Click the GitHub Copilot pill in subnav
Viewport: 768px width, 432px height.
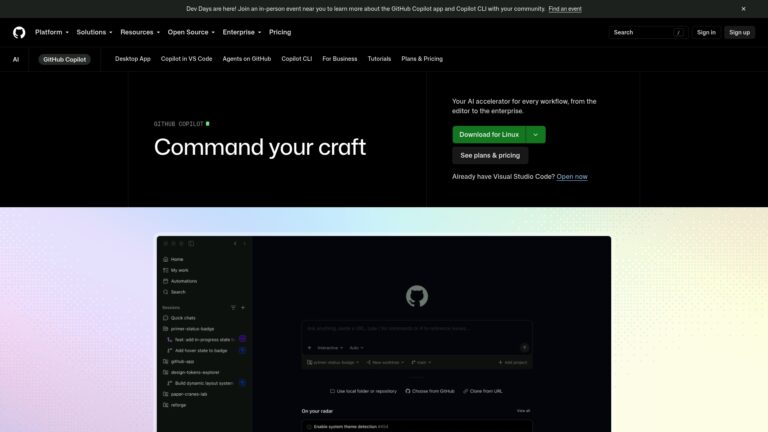pos(65,59)
